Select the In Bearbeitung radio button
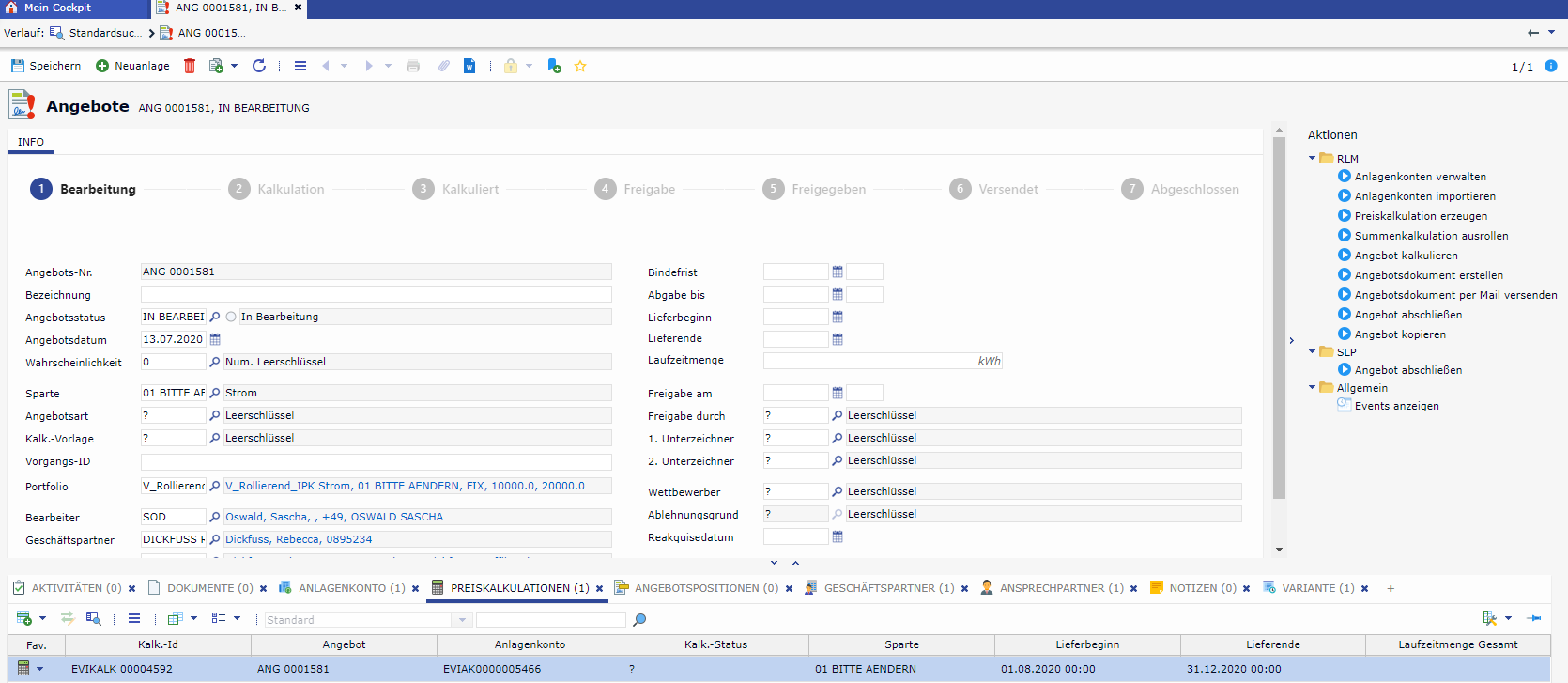1568x683 pixels. [x=231, y=317]
